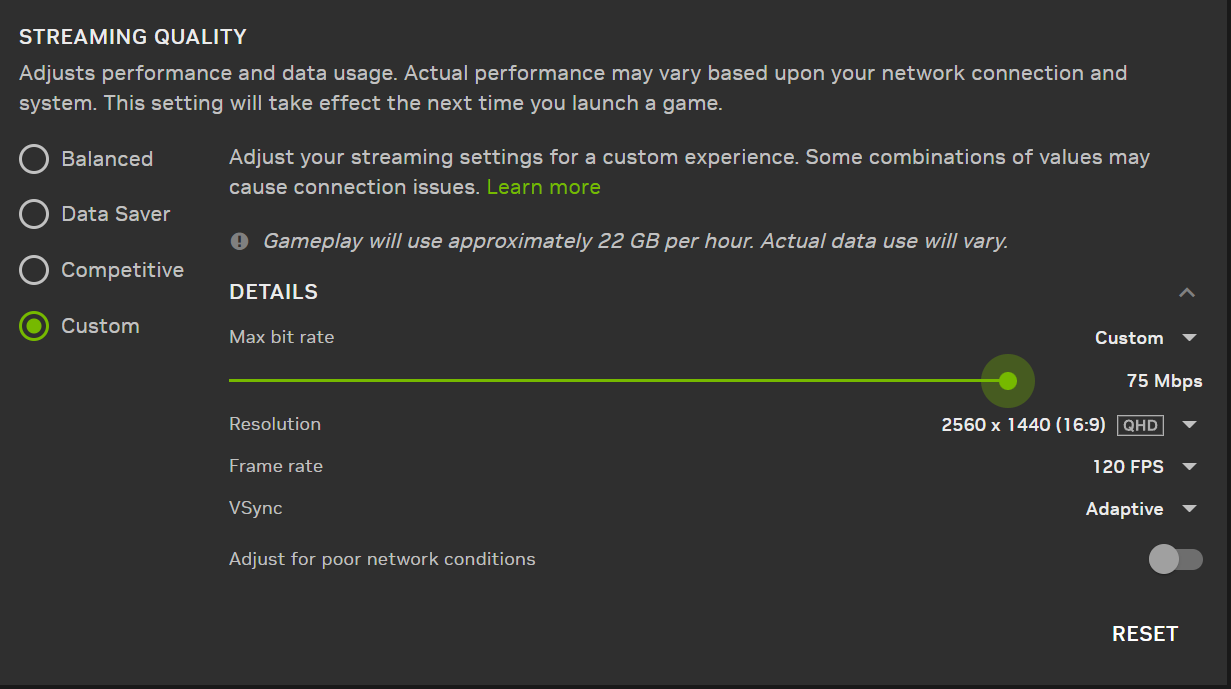Open the Resolution 2560 x 1440 dropdown
The image size is (1231, 689).
pos(1069,425)
